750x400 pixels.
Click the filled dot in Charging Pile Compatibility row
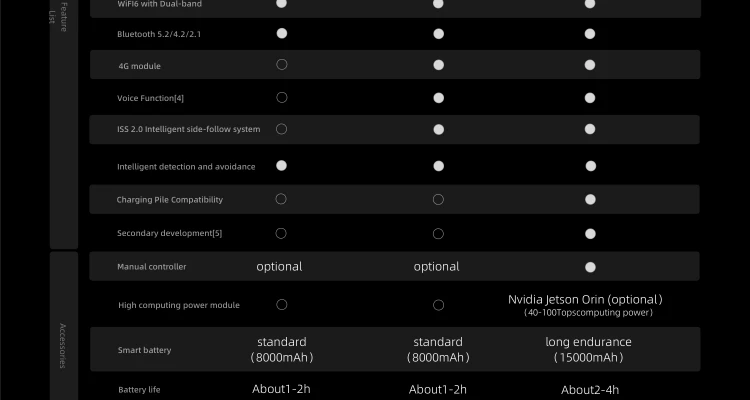click(x=590, y=200)
